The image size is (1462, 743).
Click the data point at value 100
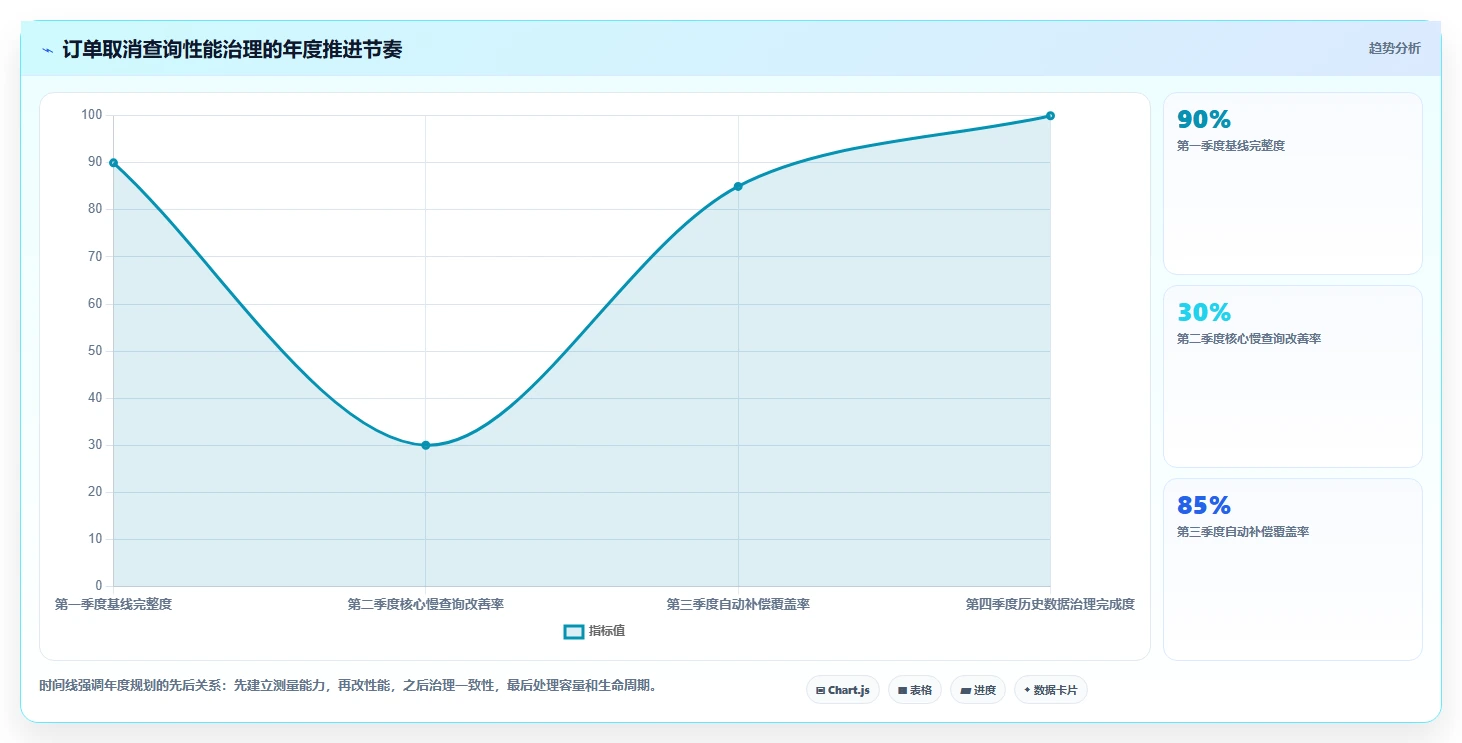[1050, 115]
